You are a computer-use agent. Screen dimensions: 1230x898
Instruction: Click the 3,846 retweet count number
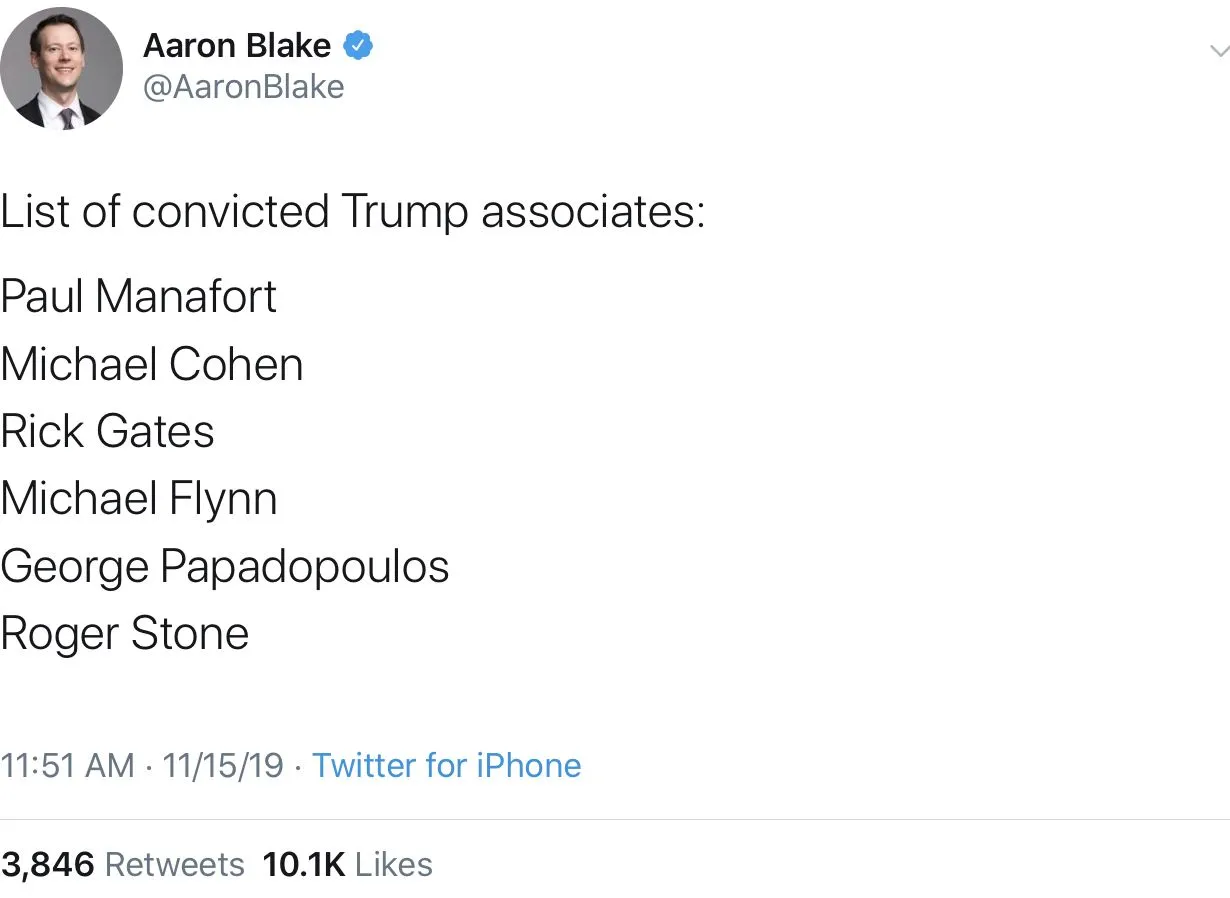pyautogui.click(x=48, y=864)
